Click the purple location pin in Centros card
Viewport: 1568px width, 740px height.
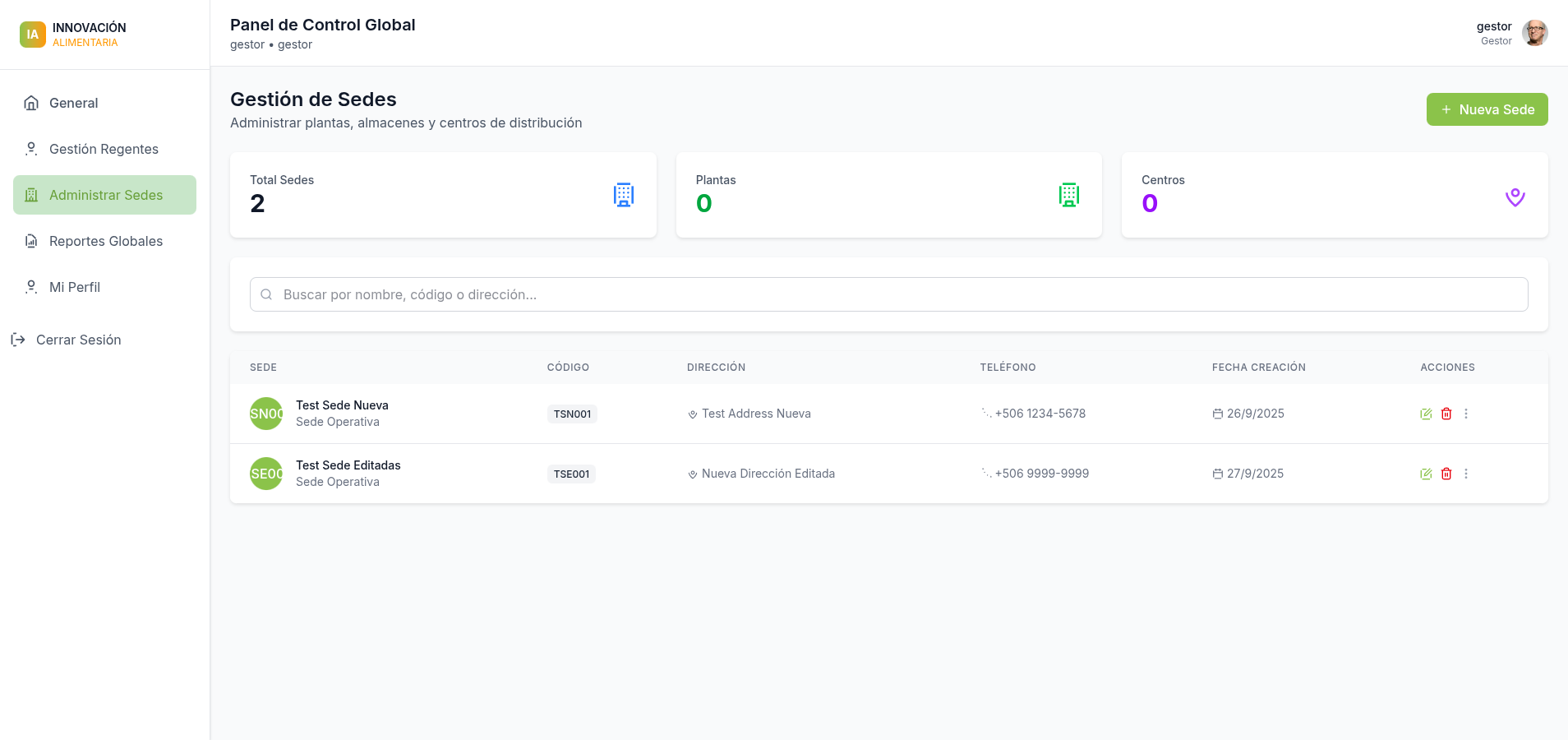[x=1515, y=197]
